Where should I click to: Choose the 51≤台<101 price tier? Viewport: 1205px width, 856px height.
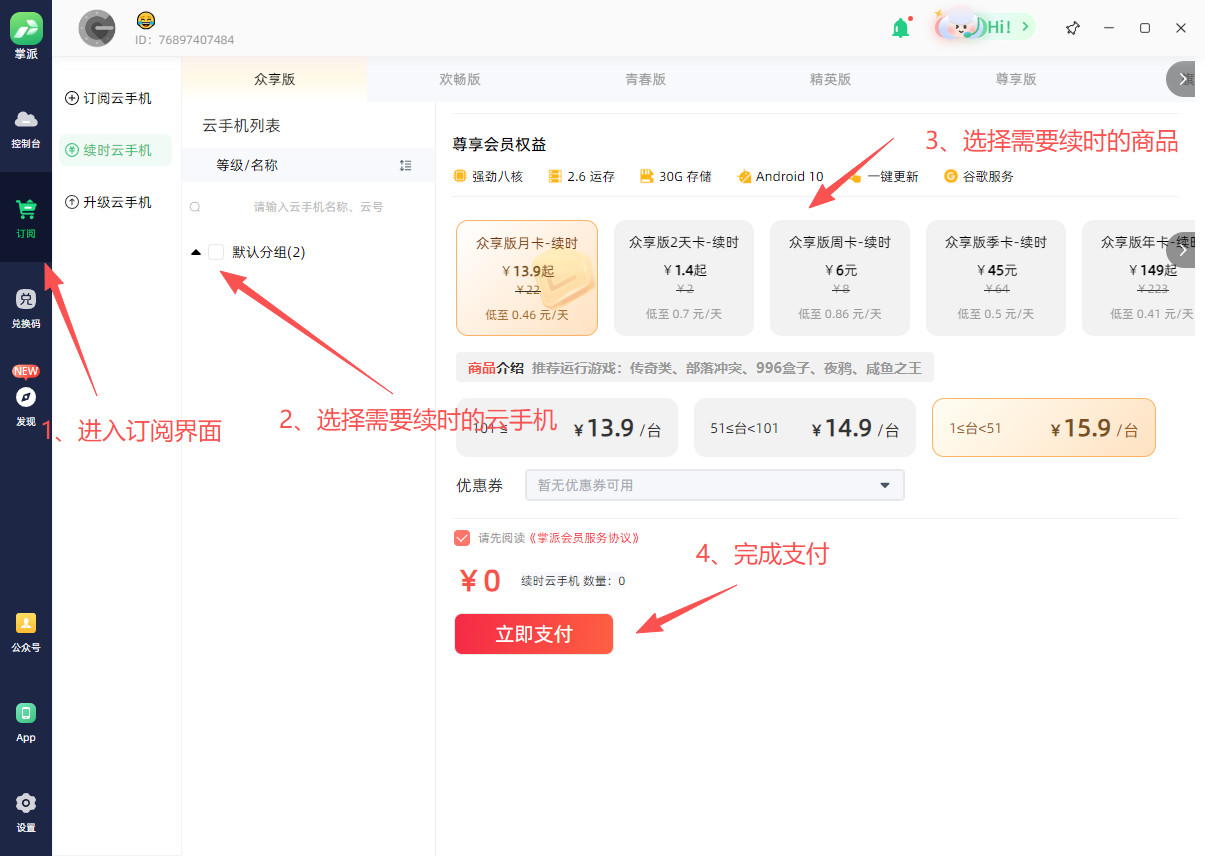pyautogui.click(x=805, y=428)
